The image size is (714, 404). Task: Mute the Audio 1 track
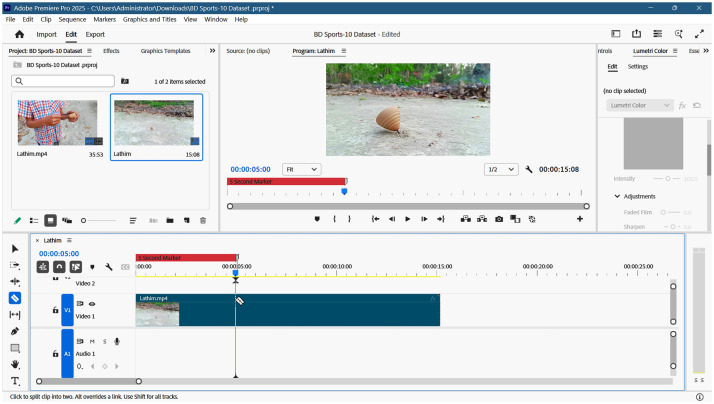tap(92, 341)
